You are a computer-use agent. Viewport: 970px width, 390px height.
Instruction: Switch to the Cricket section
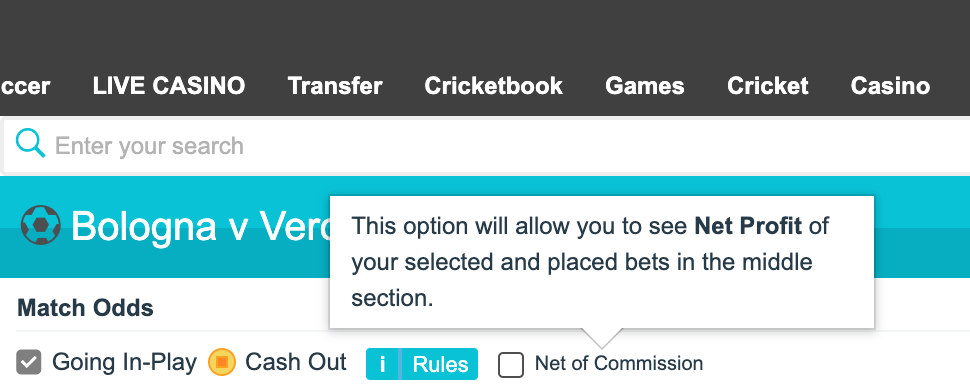(x=767, y=85)
